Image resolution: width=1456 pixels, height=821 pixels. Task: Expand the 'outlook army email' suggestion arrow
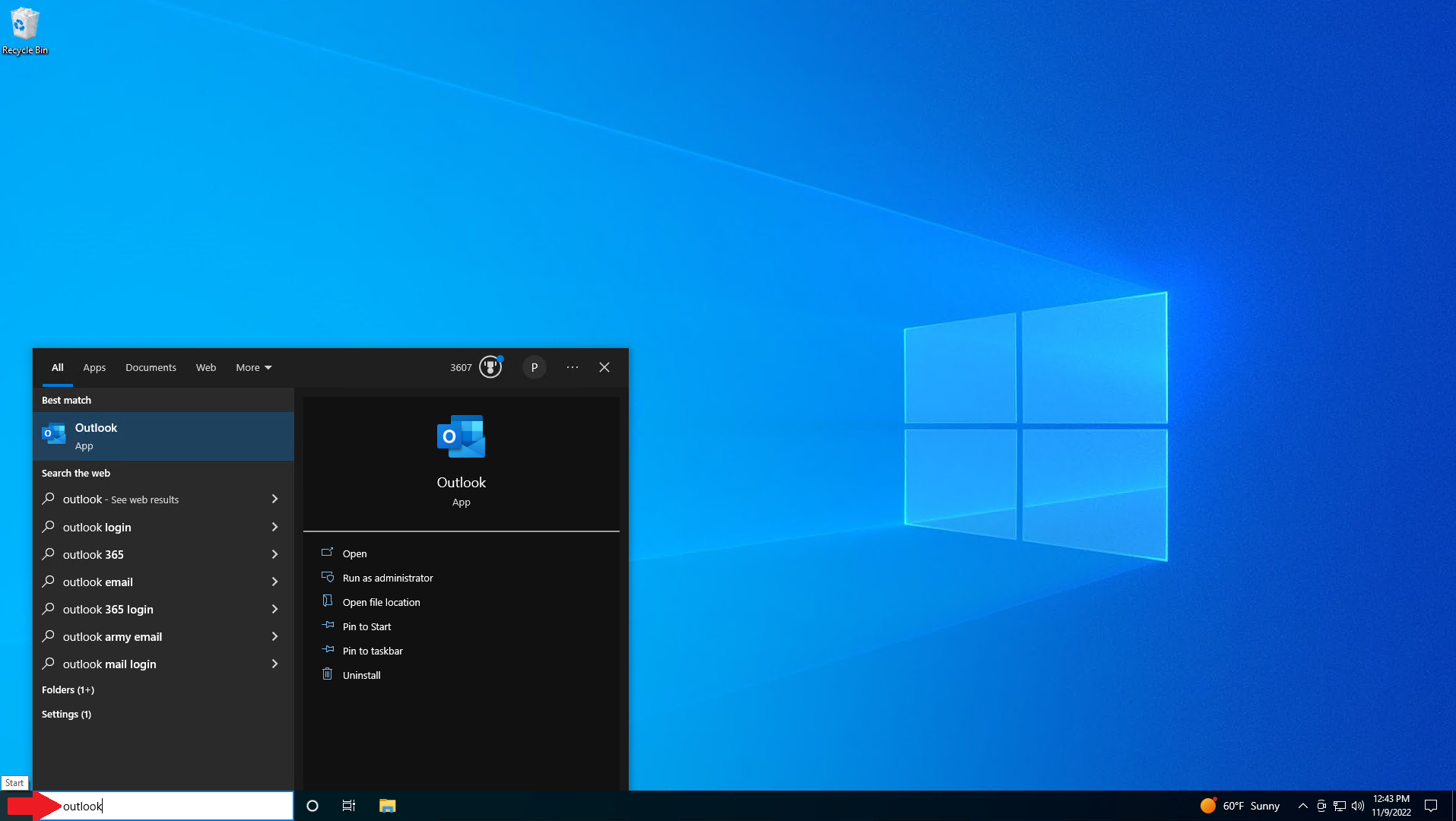[274, 636]
